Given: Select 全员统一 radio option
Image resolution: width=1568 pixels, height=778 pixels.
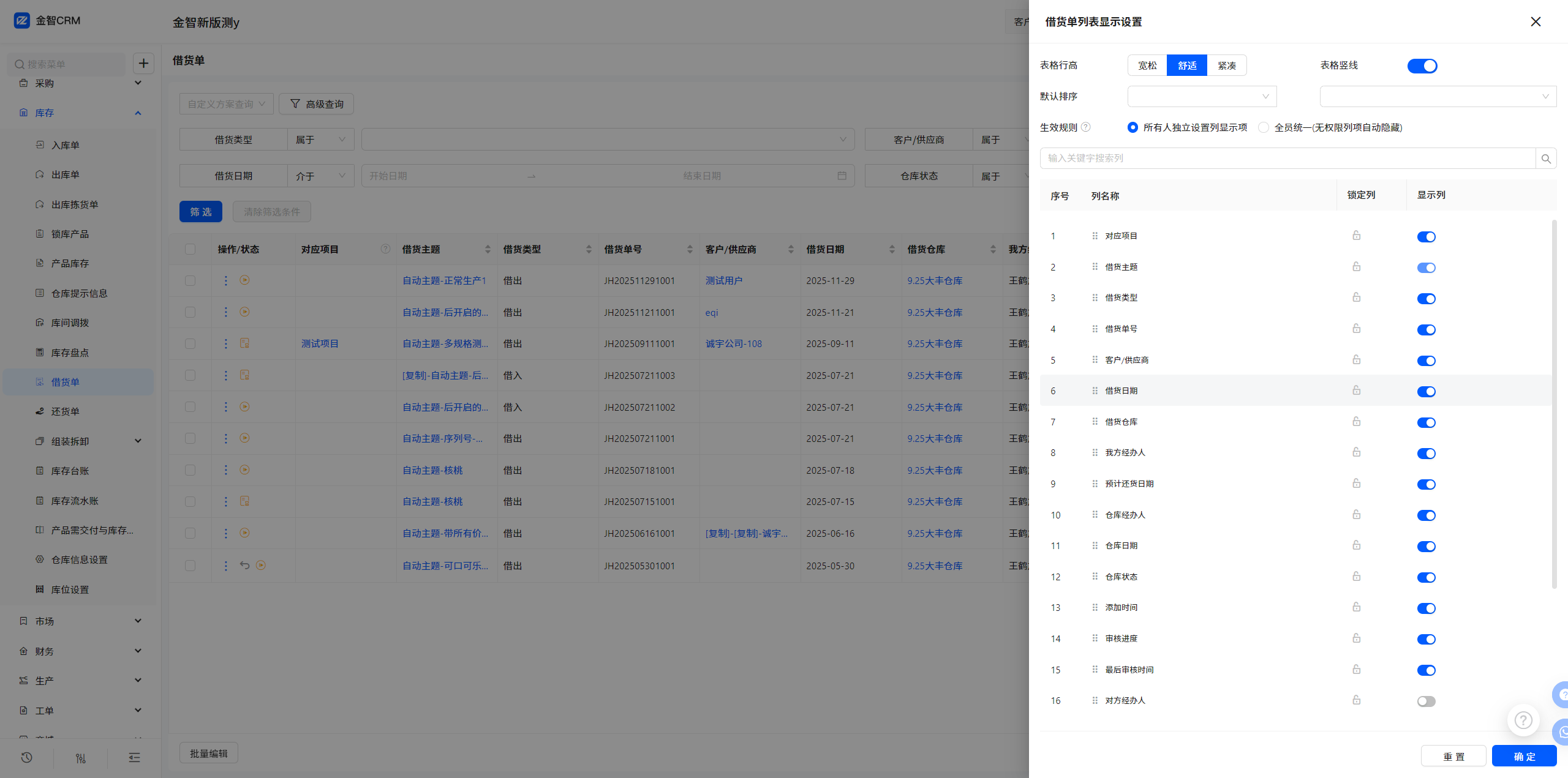Looking at the screenshot, I should 1264,127.
